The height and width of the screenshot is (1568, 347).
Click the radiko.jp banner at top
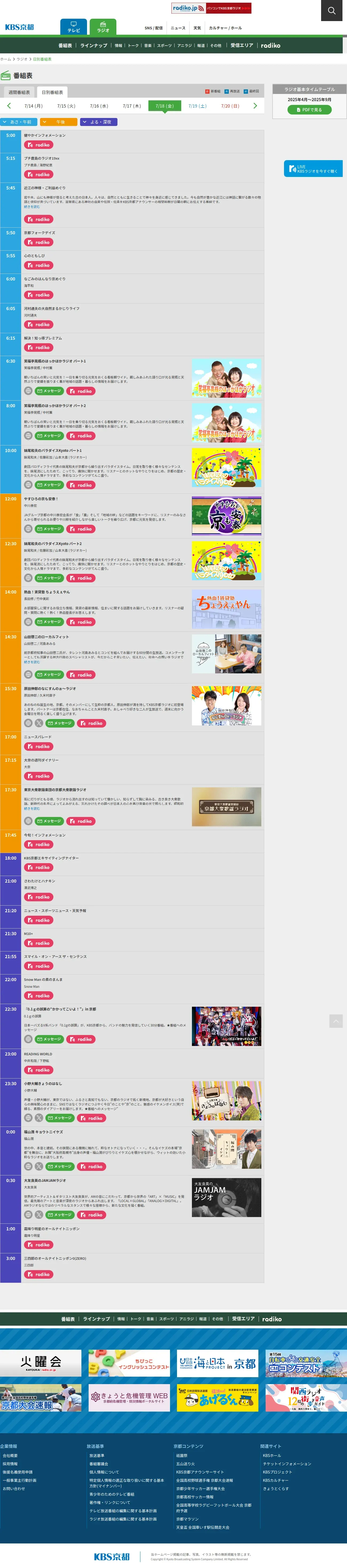click(x=211, y=8)
